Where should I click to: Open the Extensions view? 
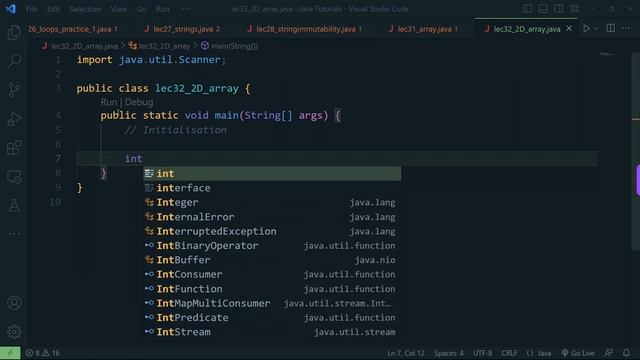14,148
